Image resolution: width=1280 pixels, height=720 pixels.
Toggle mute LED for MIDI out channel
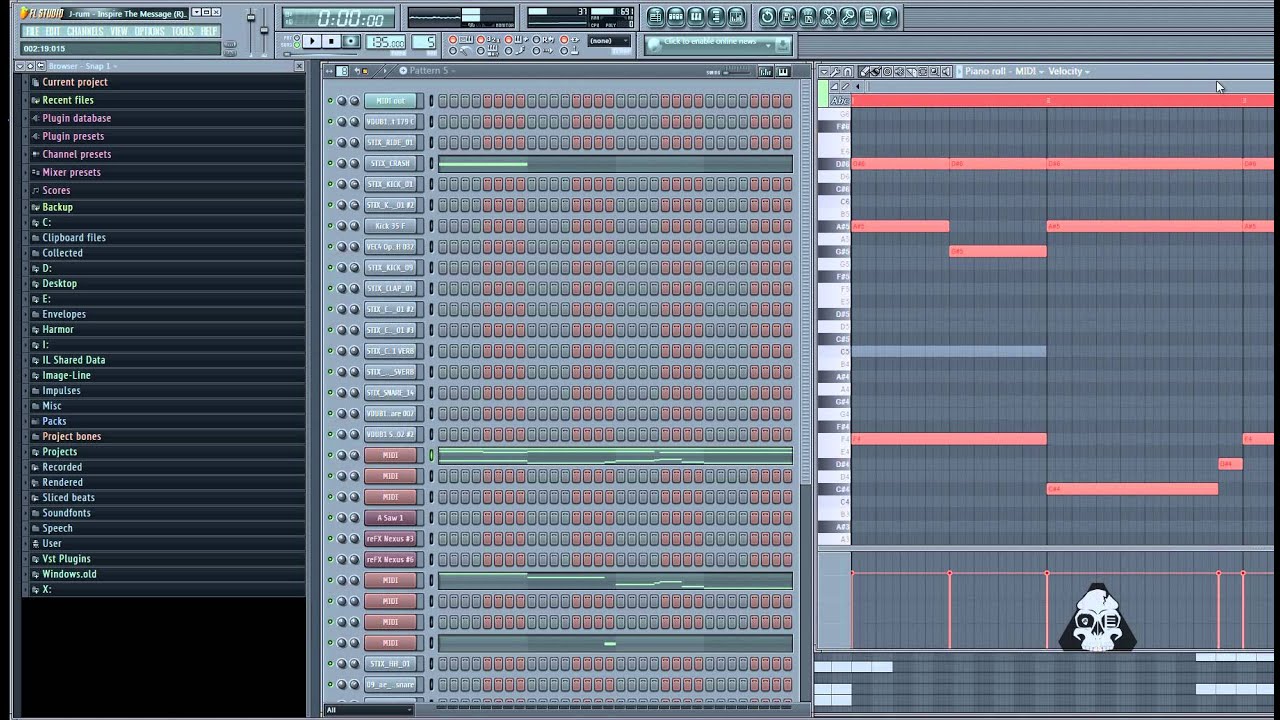[x=330, y=101]
